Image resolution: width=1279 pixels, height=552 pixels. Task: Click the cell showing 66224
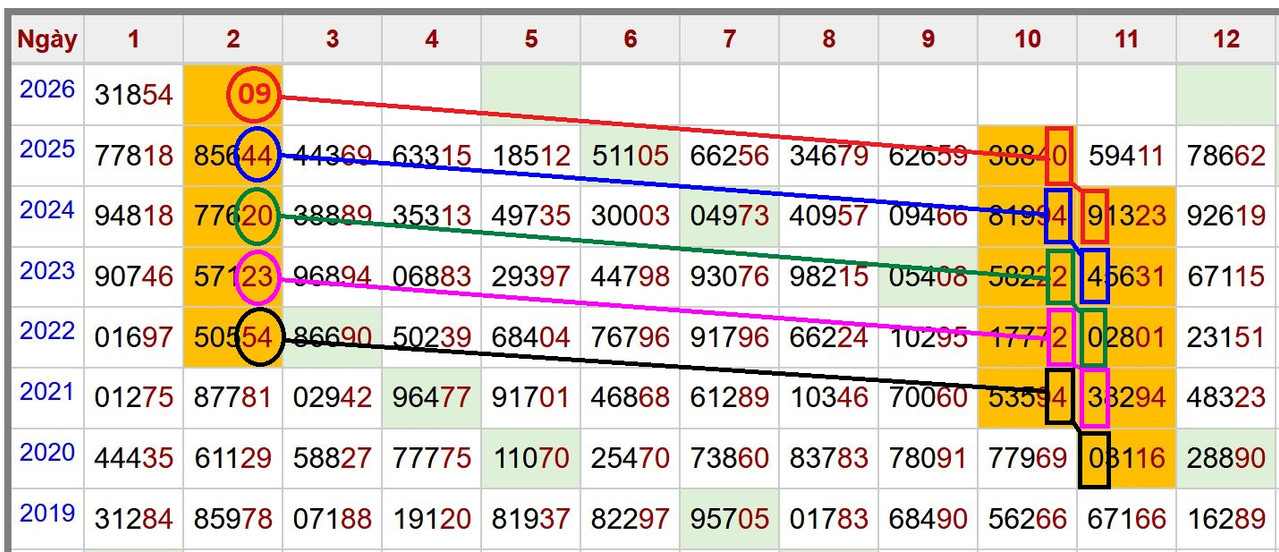(x=828, y=338)
